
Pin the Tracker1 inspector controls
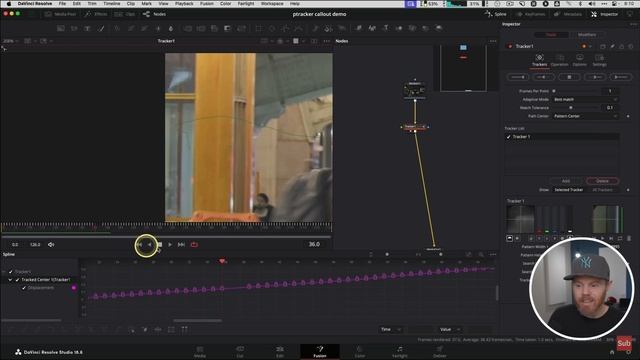point(612,47)
